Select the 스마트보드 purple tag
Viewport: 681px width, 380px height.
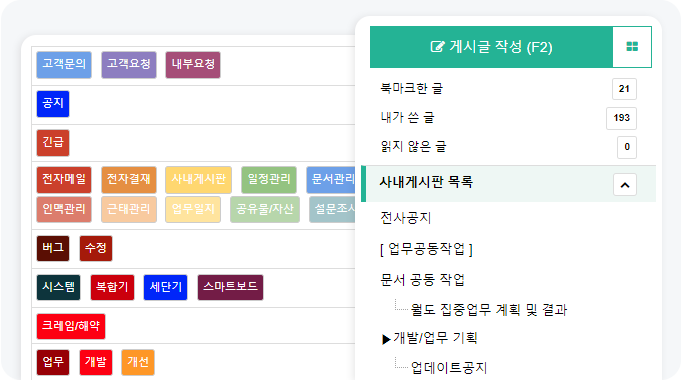click(230, 287)
